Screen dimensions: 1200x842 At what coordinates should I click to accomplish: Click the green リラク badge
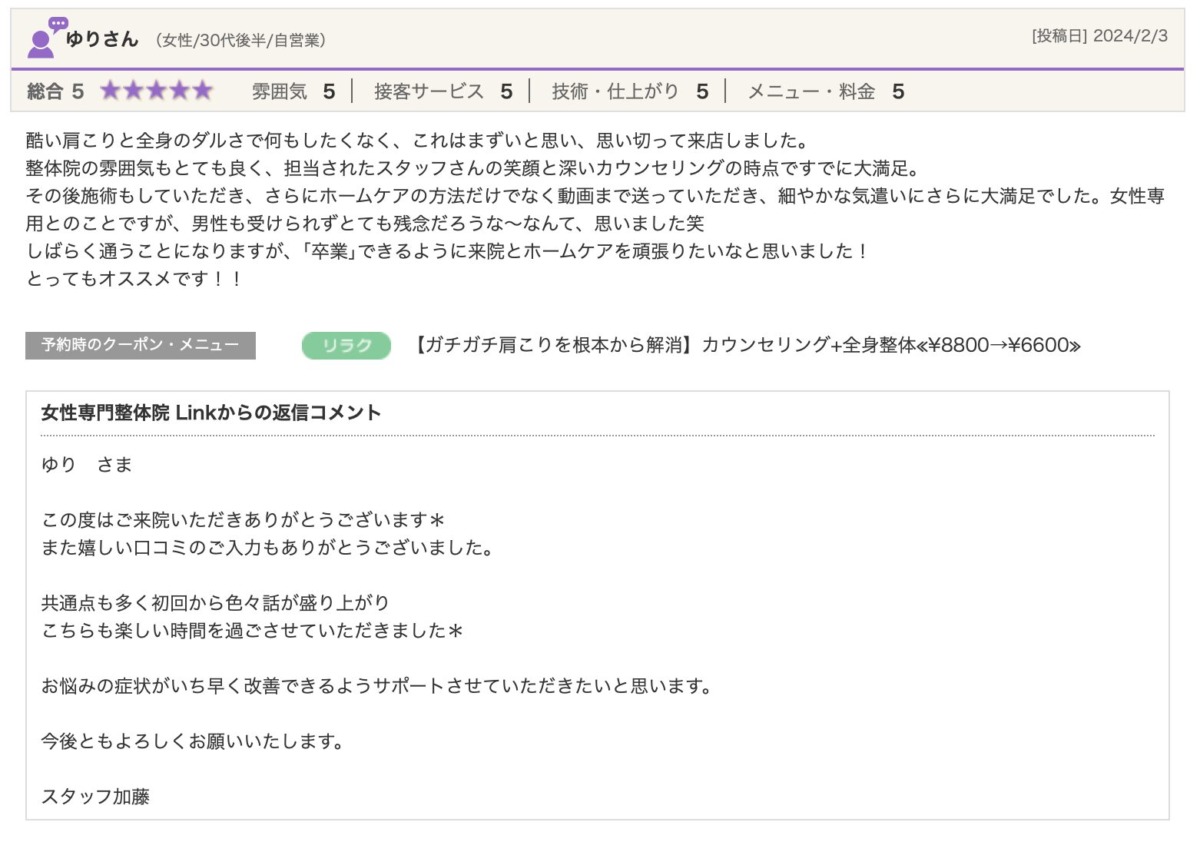[346, 346]
